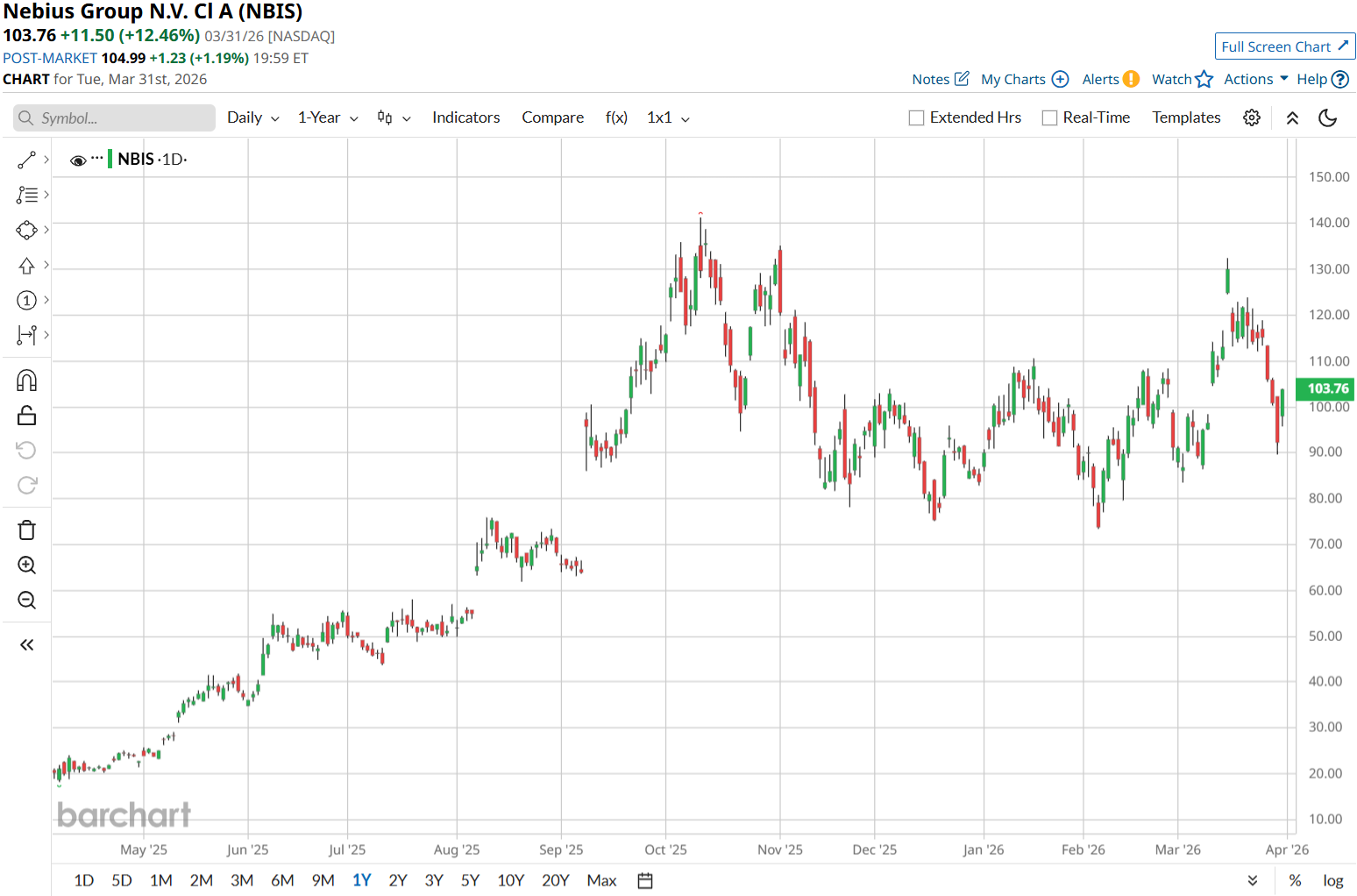Enable the Real-Time checkbox
This screenshot has height=896, width=1357.
coord(1049,117)
